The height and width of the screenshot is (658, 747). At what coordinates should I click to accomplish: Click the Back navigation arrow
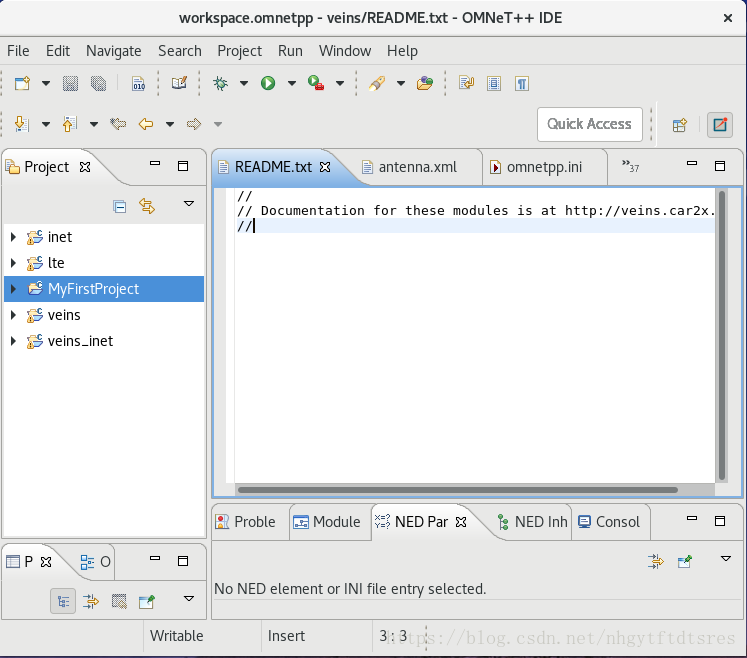pos(146,124)
